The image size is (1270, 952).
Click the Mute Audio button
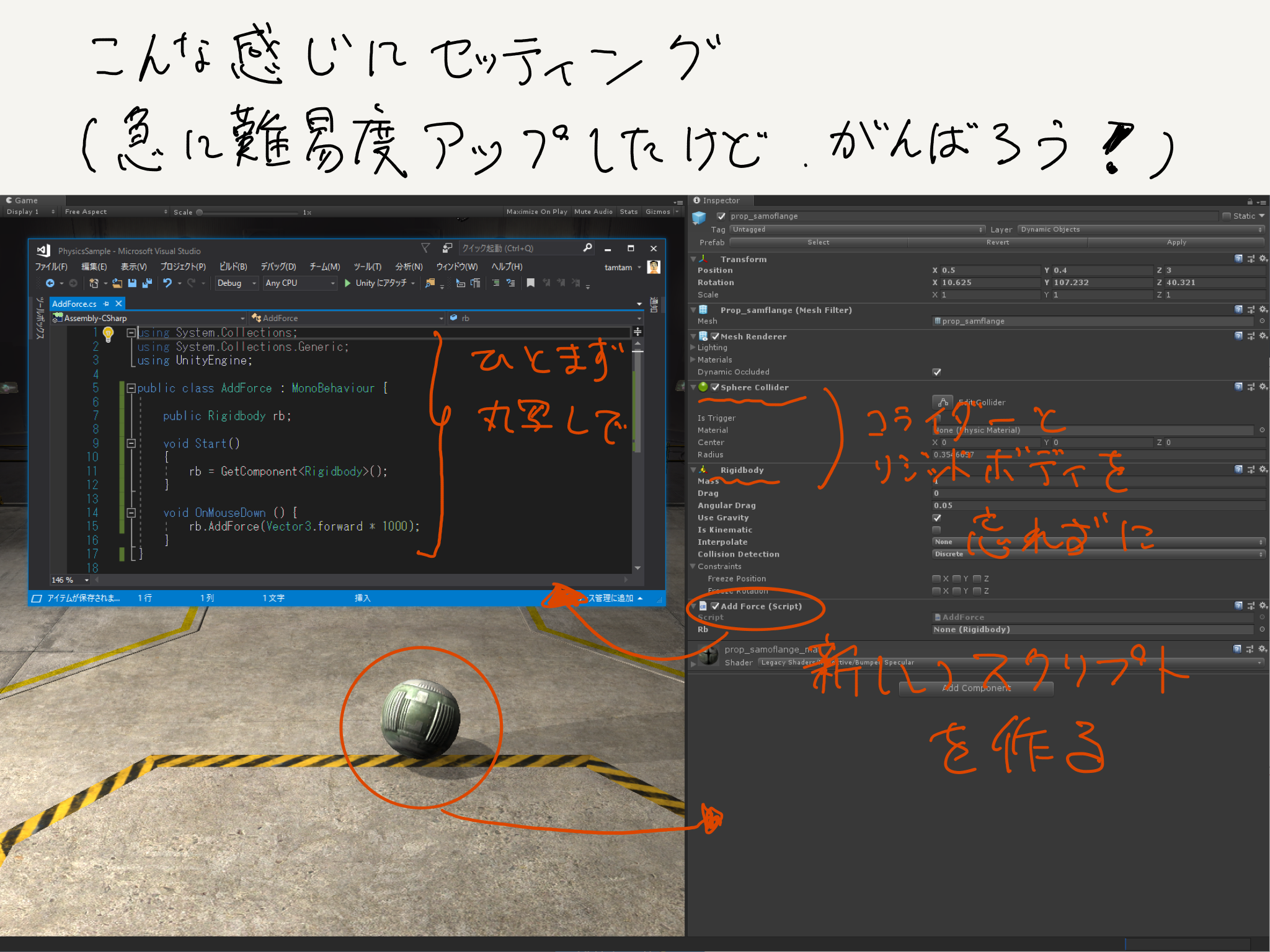pos(593,212)
